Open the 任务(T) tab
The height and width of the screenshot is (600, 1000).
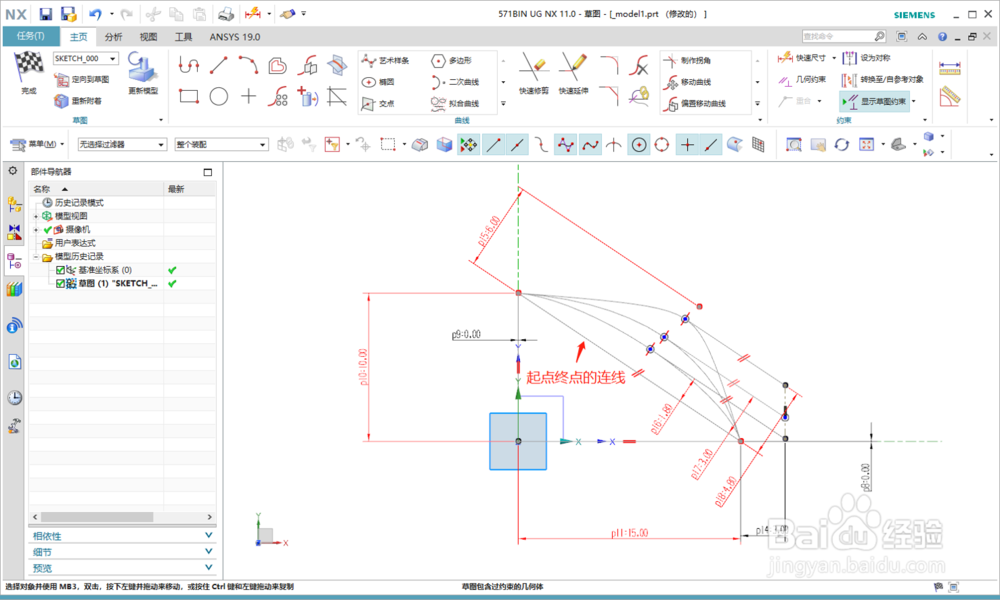(x=31, y=36)
